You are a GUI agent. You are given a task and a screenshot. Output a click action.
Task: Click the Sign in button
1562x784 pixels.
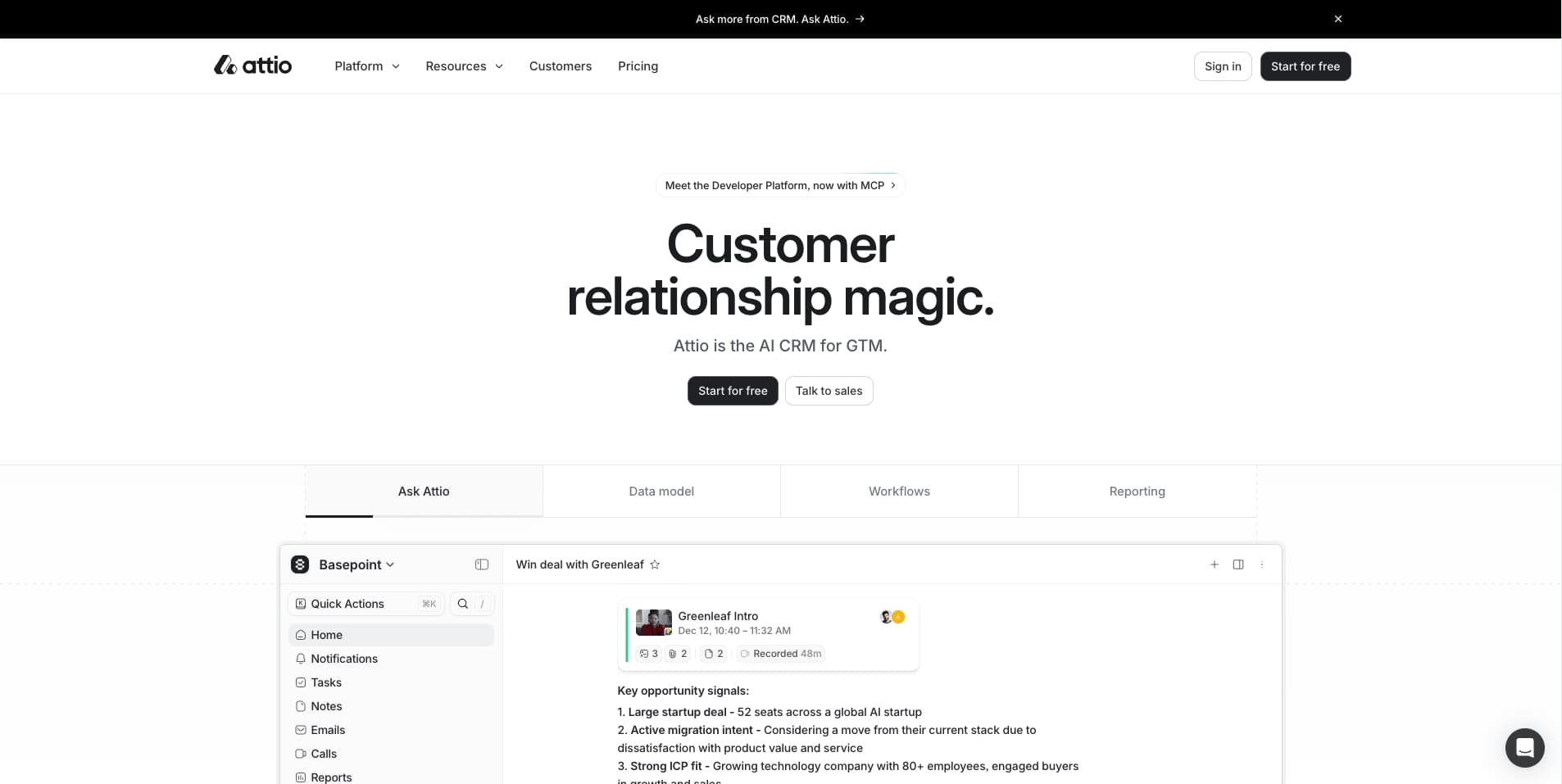(1223, 66)
